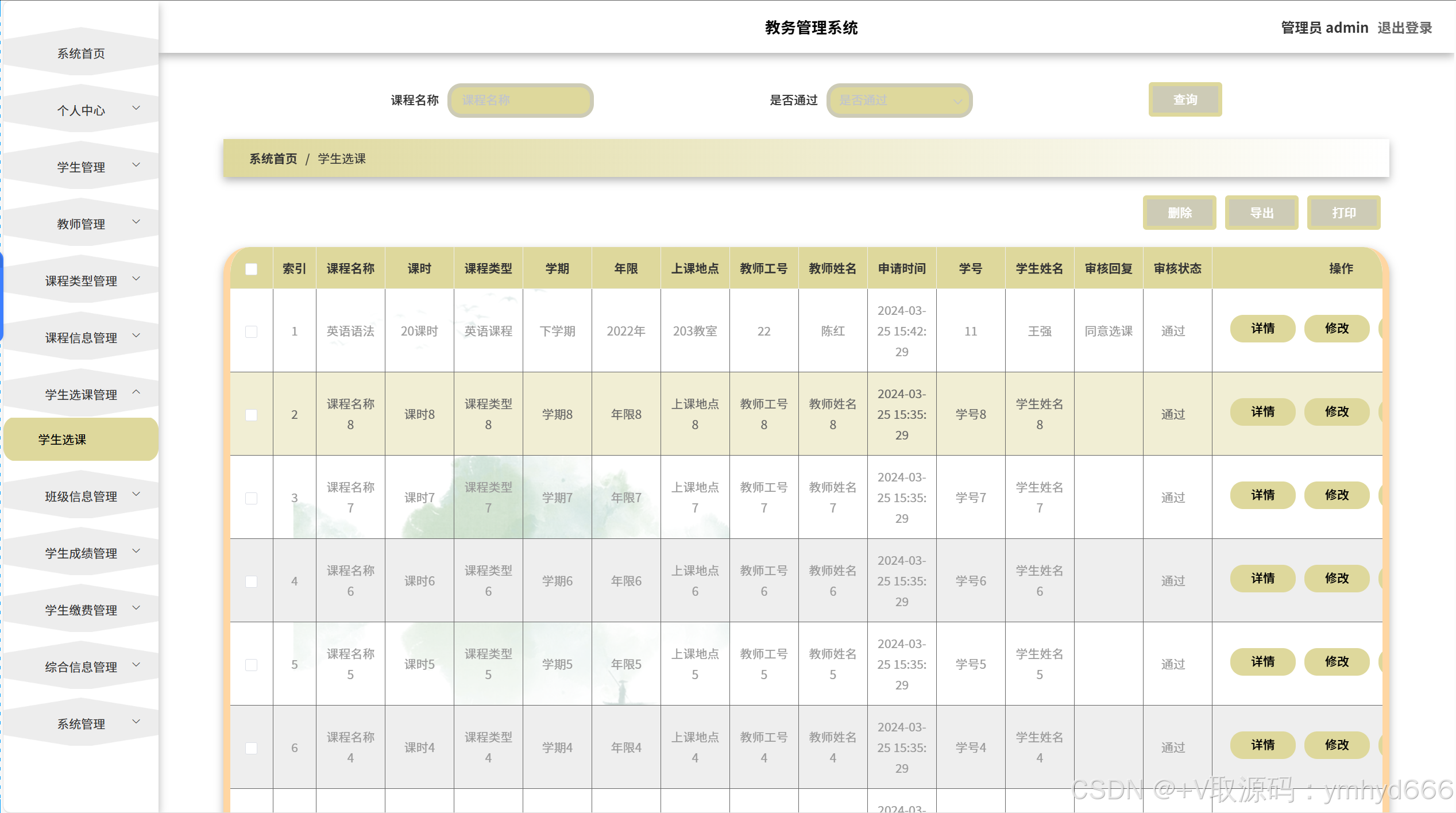Collapse the 学生选课管理 chevron
1456x813 pixels.
click(x=136, y=392)
